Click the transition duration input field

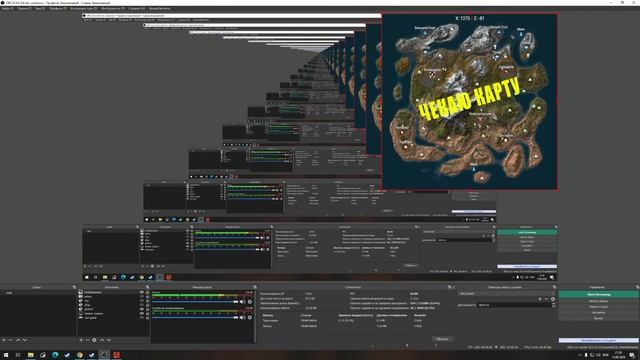pyautogui.click(x=514, y=305)
